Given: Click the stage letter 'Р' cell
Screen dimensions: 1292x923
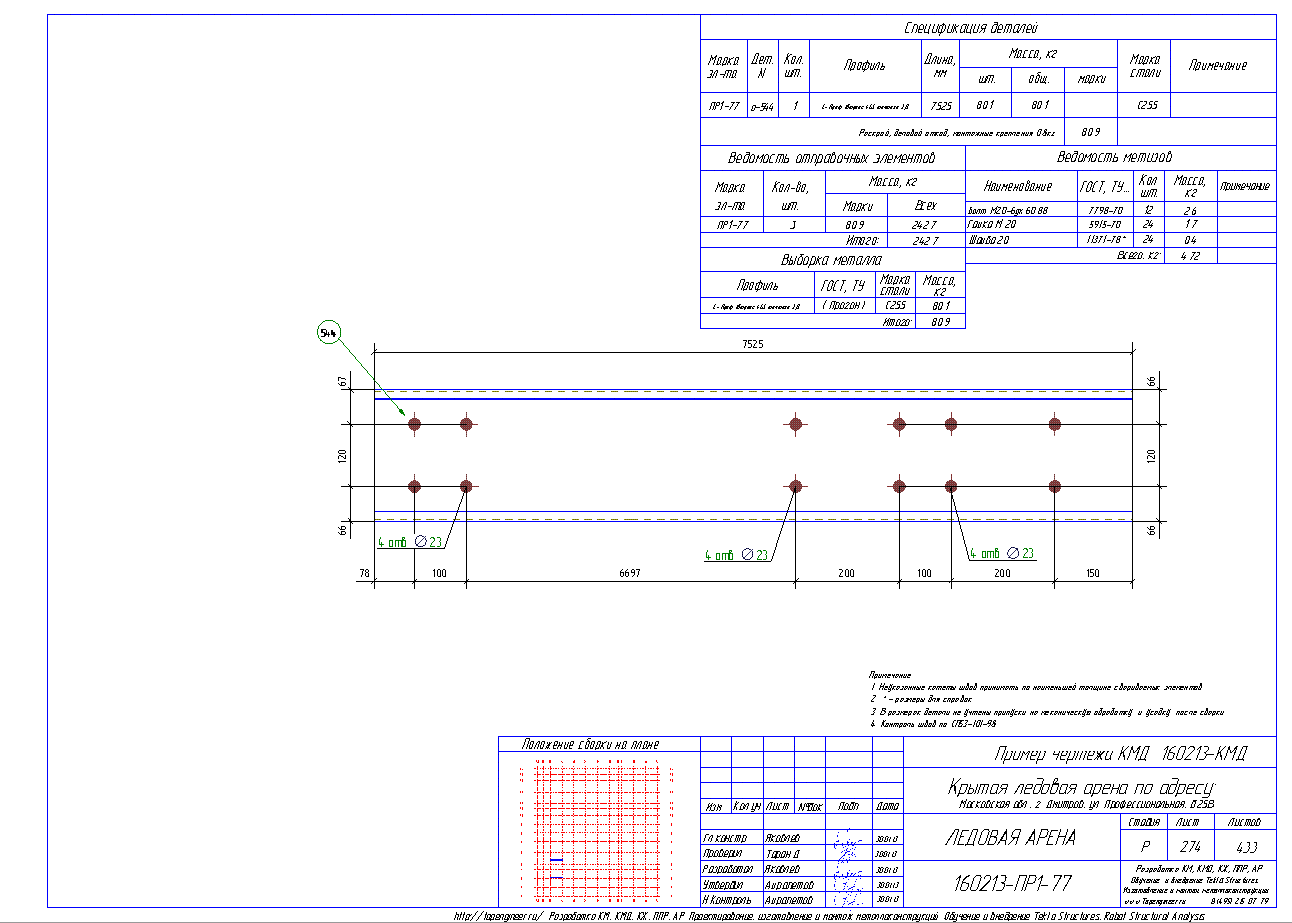Looking at the screenshot, I should tap(1144, 845).
